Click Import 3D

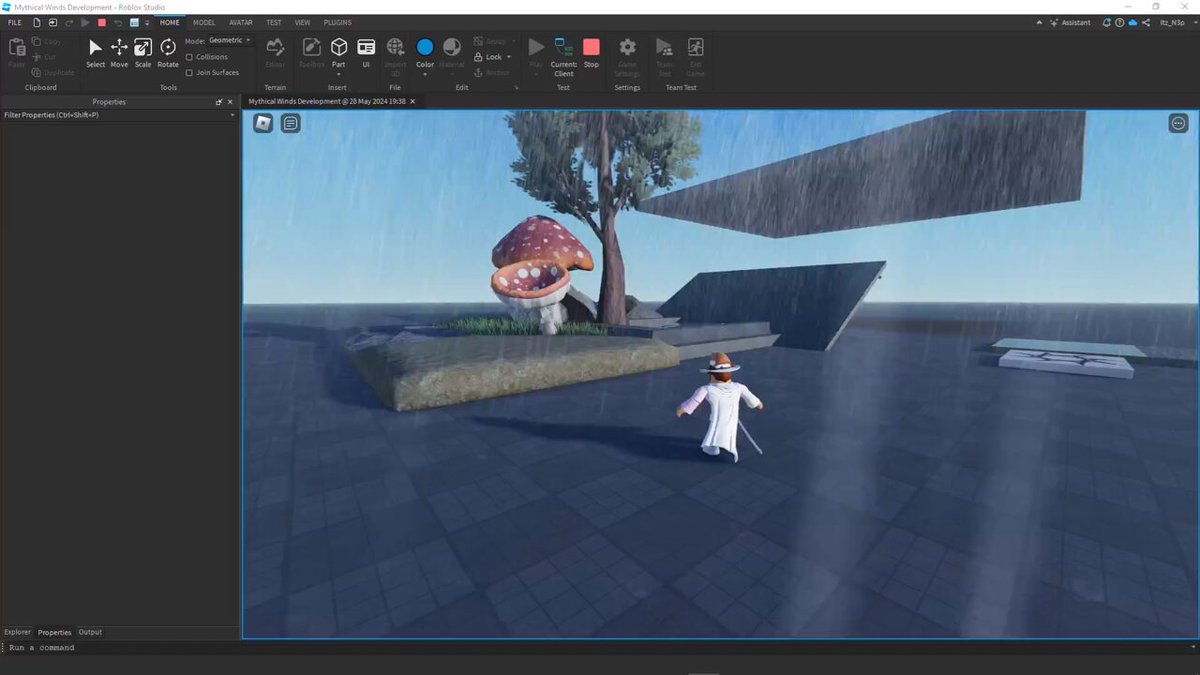396,56
